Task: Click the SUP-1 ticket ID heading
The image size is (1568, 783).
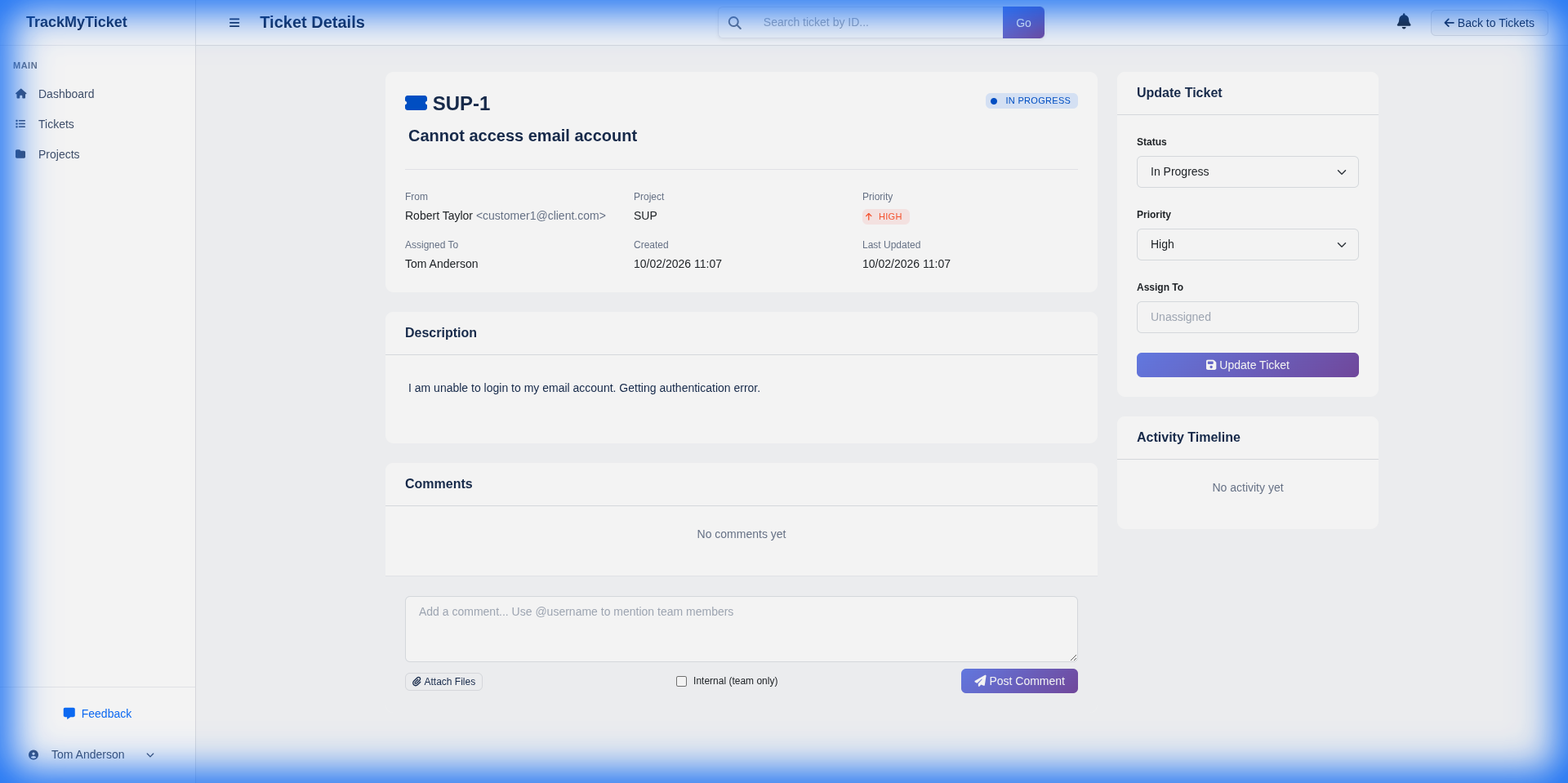Action: click(x=461, y=104)
